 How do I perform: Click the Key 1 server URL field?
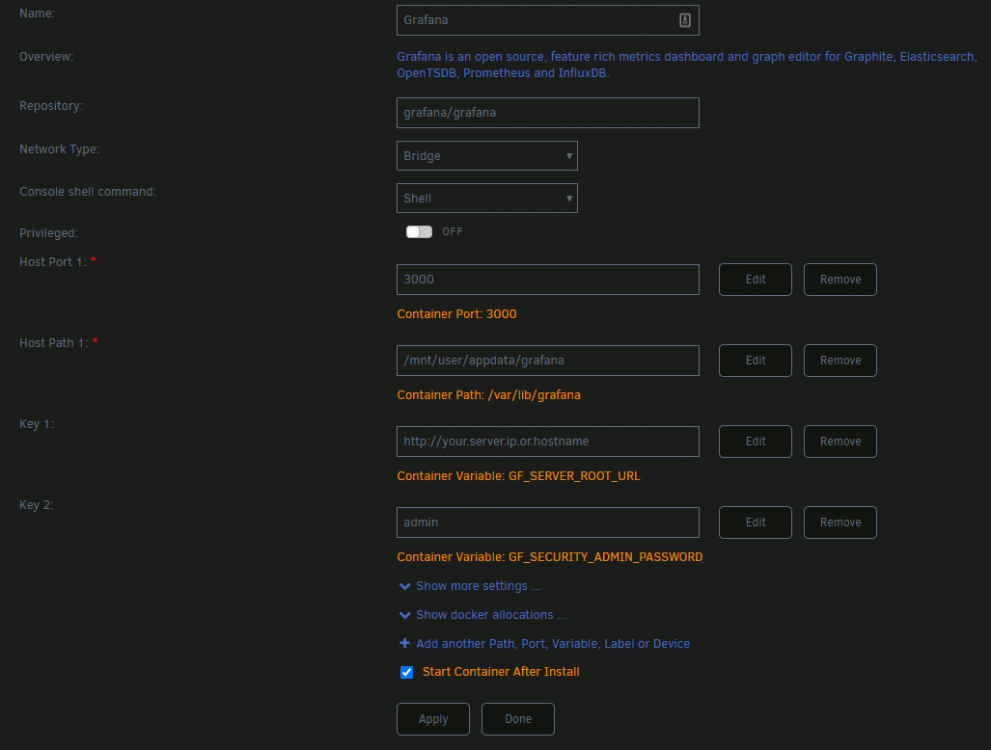point(548,441)
